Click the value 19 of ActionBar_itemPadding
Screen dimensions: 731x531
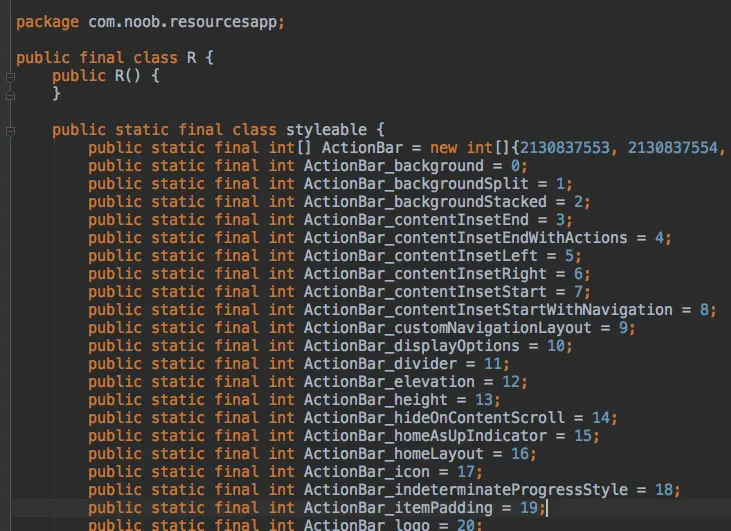pos(529,508)
